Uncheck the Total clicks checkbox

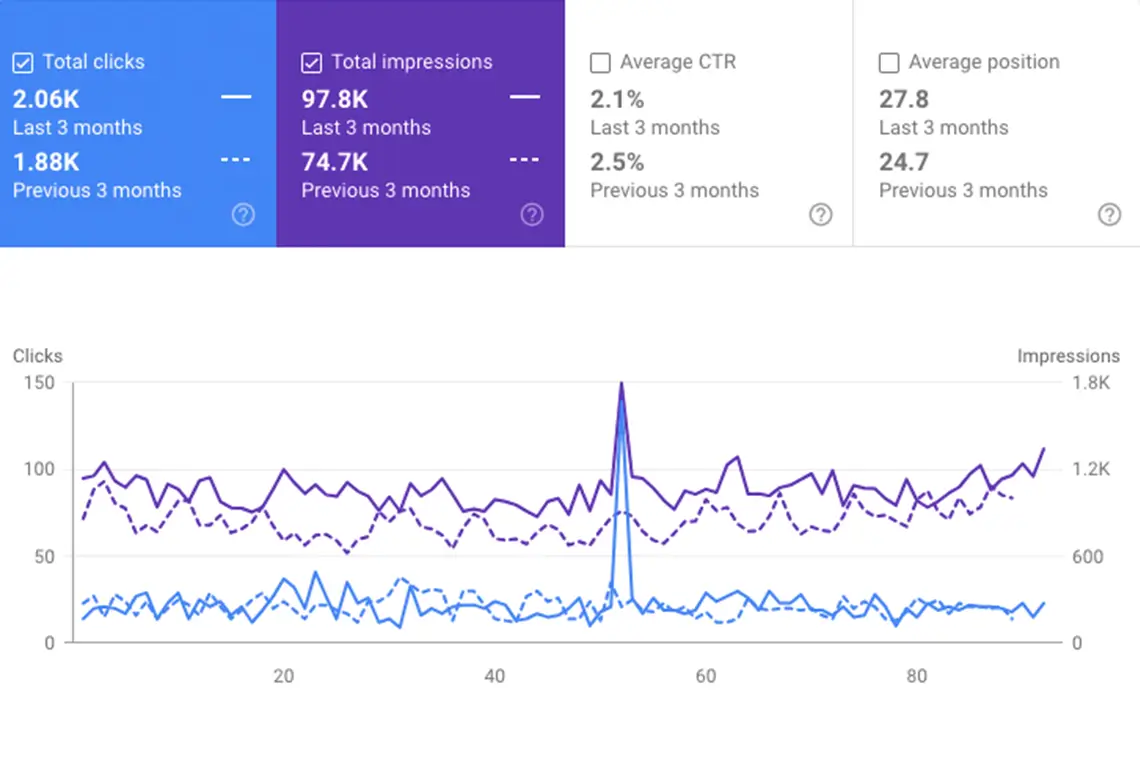[x=23, y=63]
